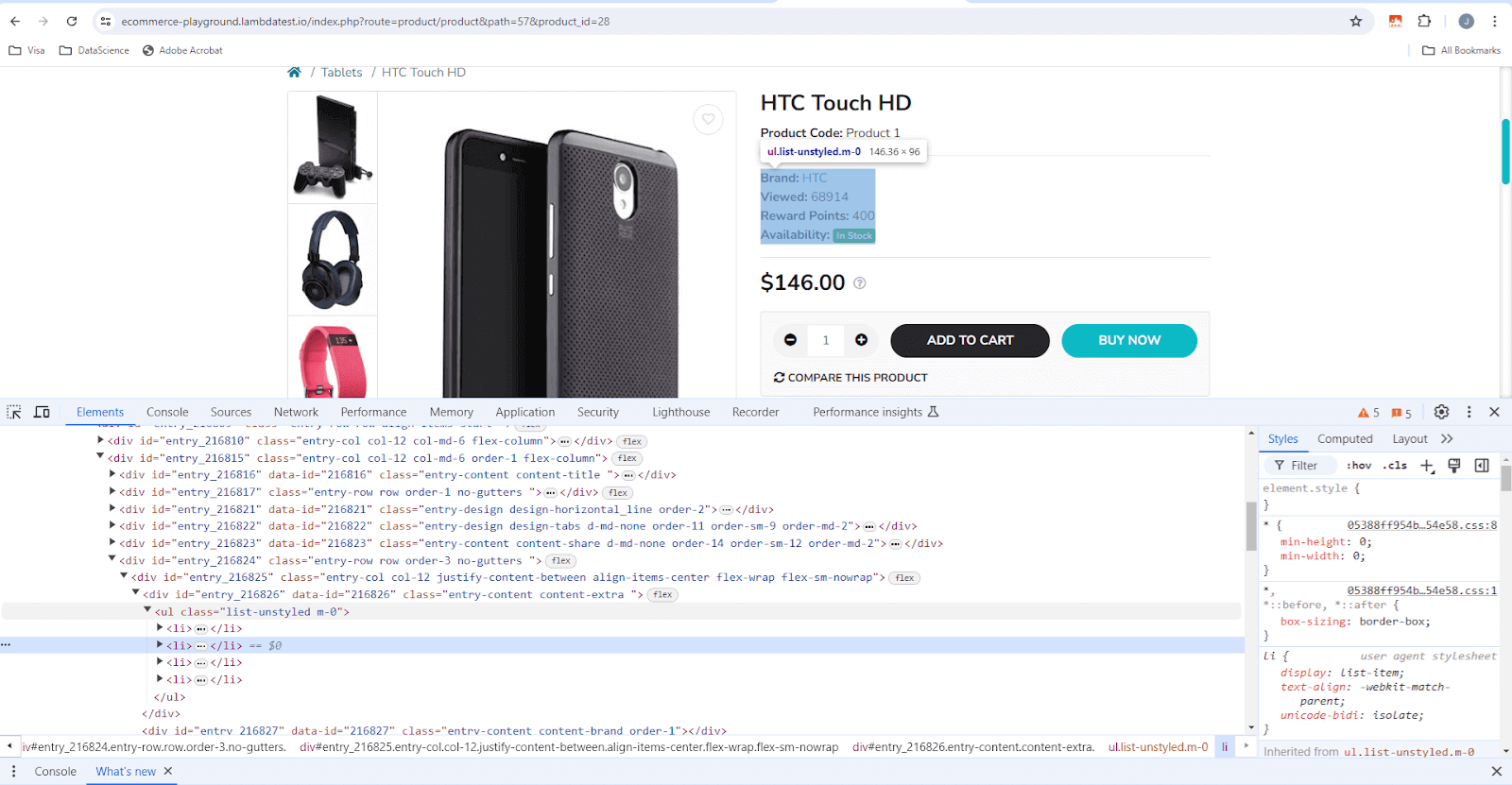Click the issues count badge

[x=1401, y=413]
